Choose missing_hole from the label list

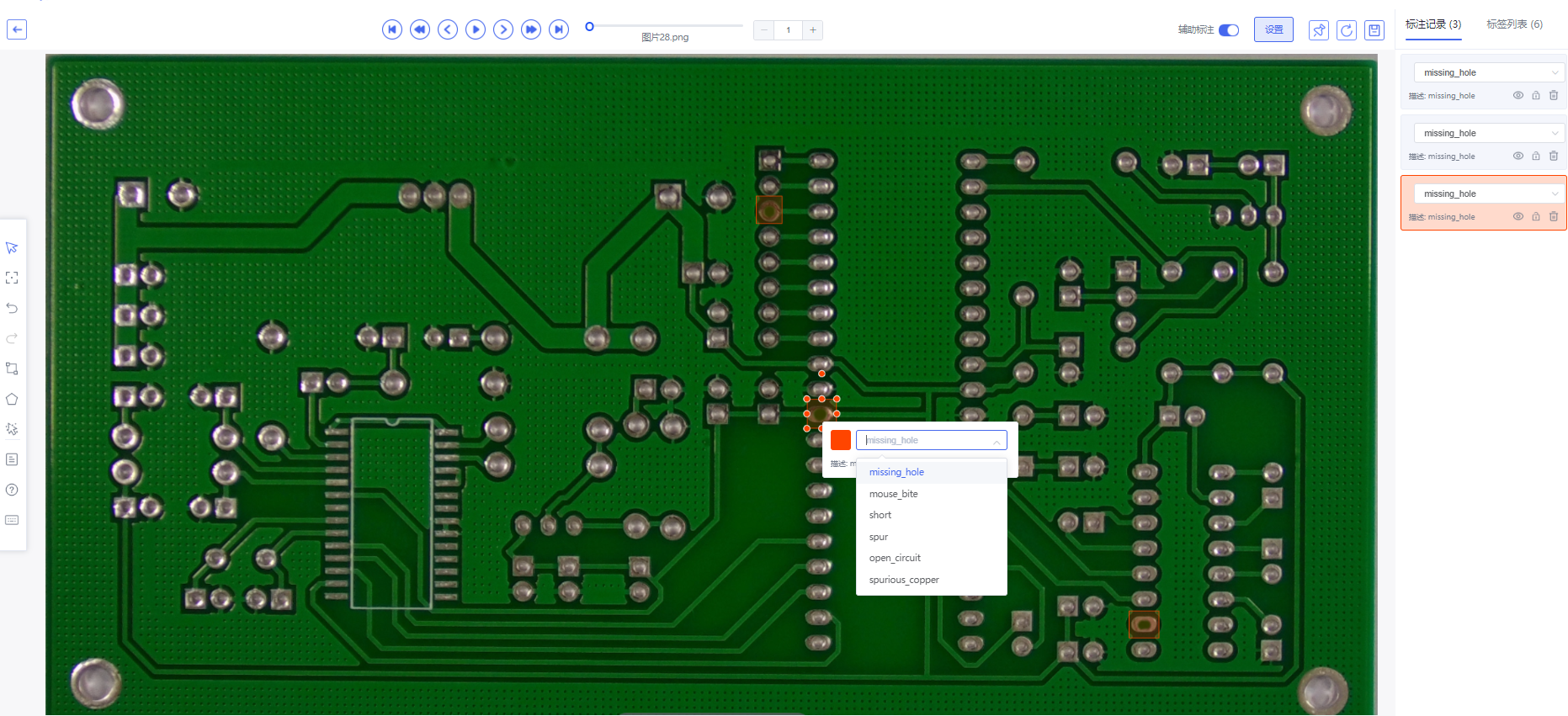click(x=931, y=472)
